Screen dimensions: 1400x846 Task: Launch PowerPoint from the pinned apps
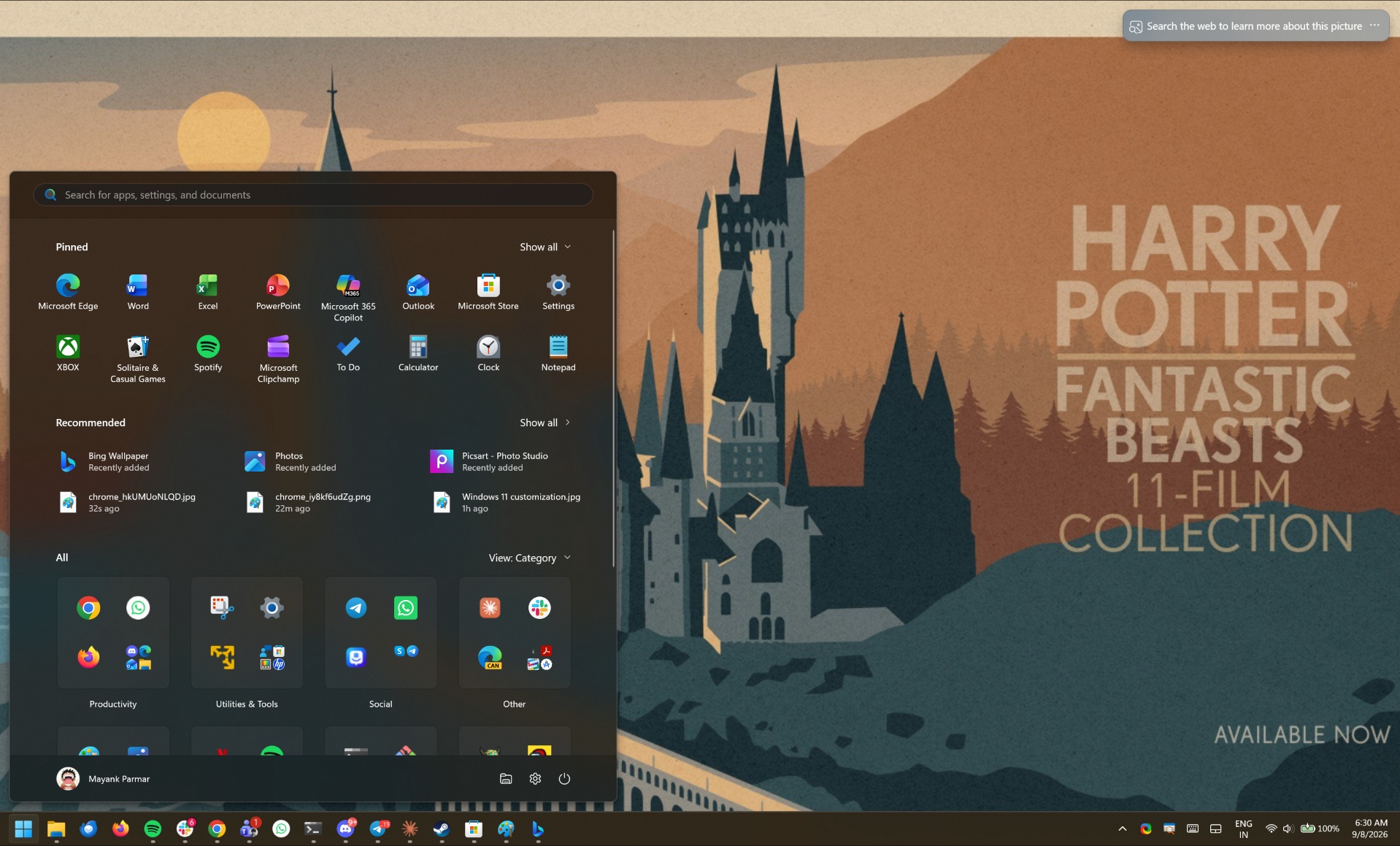click(278, 292)
